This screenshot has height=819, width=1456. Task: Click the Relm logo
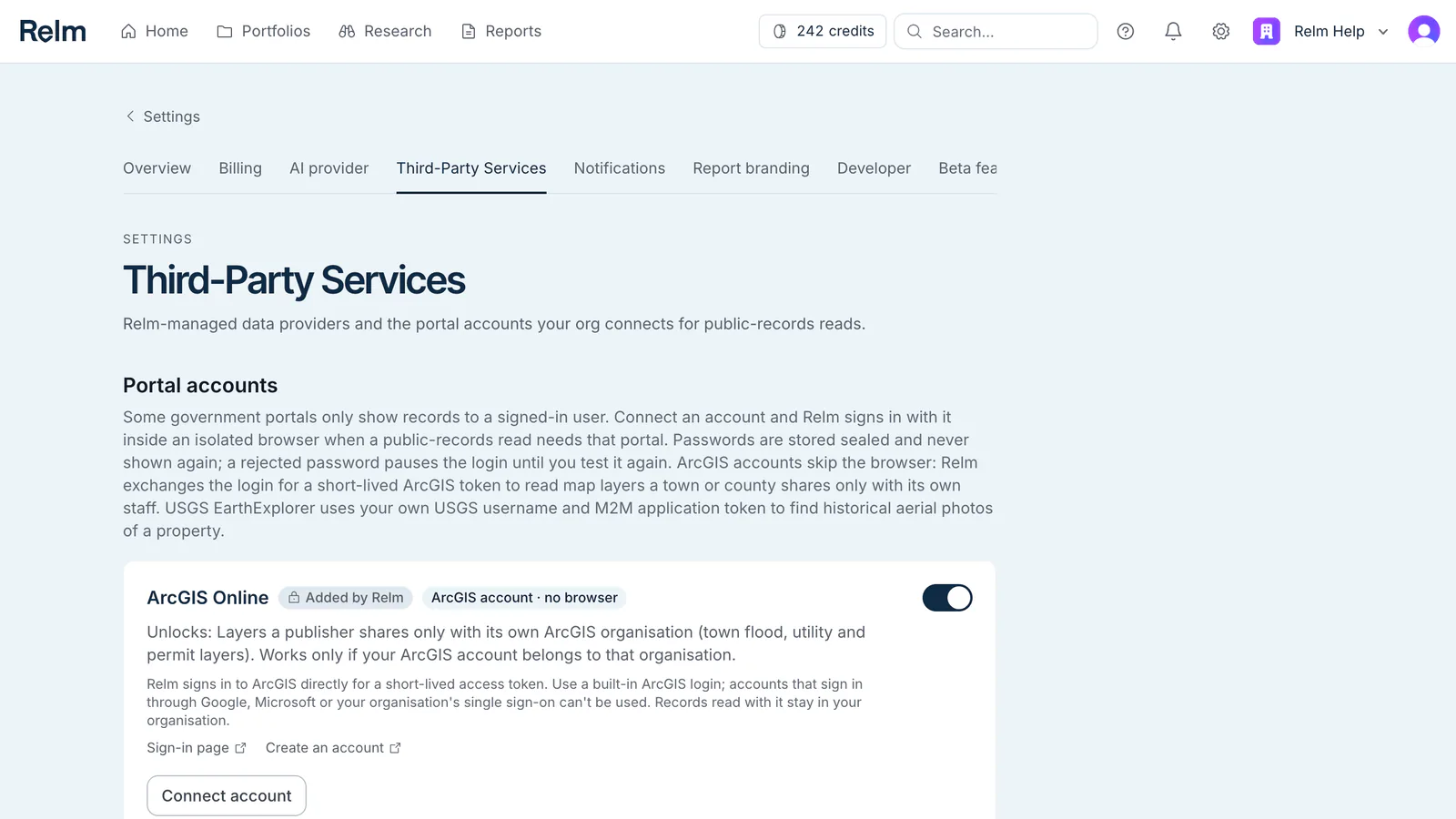(53, 31)
